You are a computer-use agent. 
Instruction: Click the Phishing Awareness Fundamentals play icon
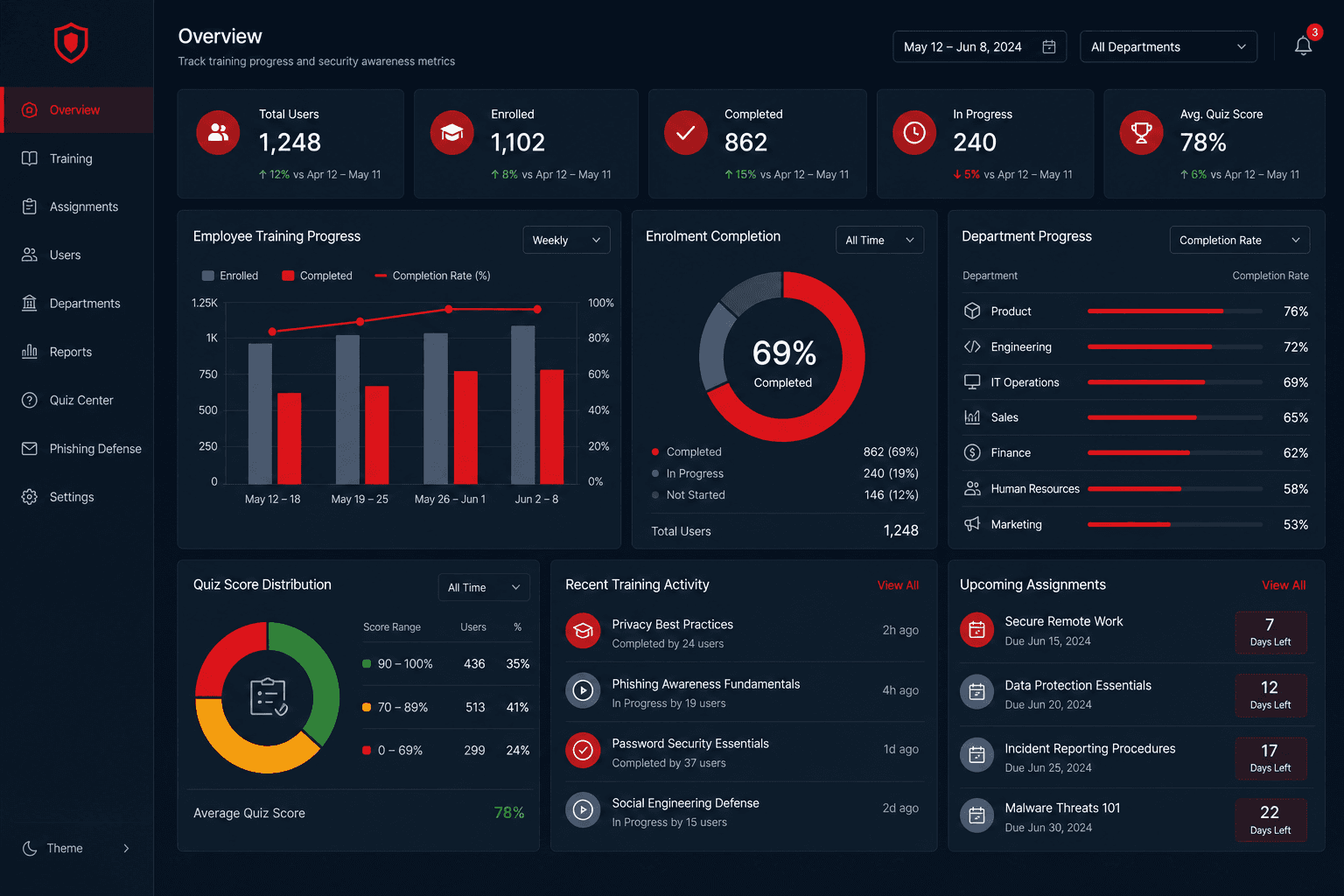[x=583, y=690]
